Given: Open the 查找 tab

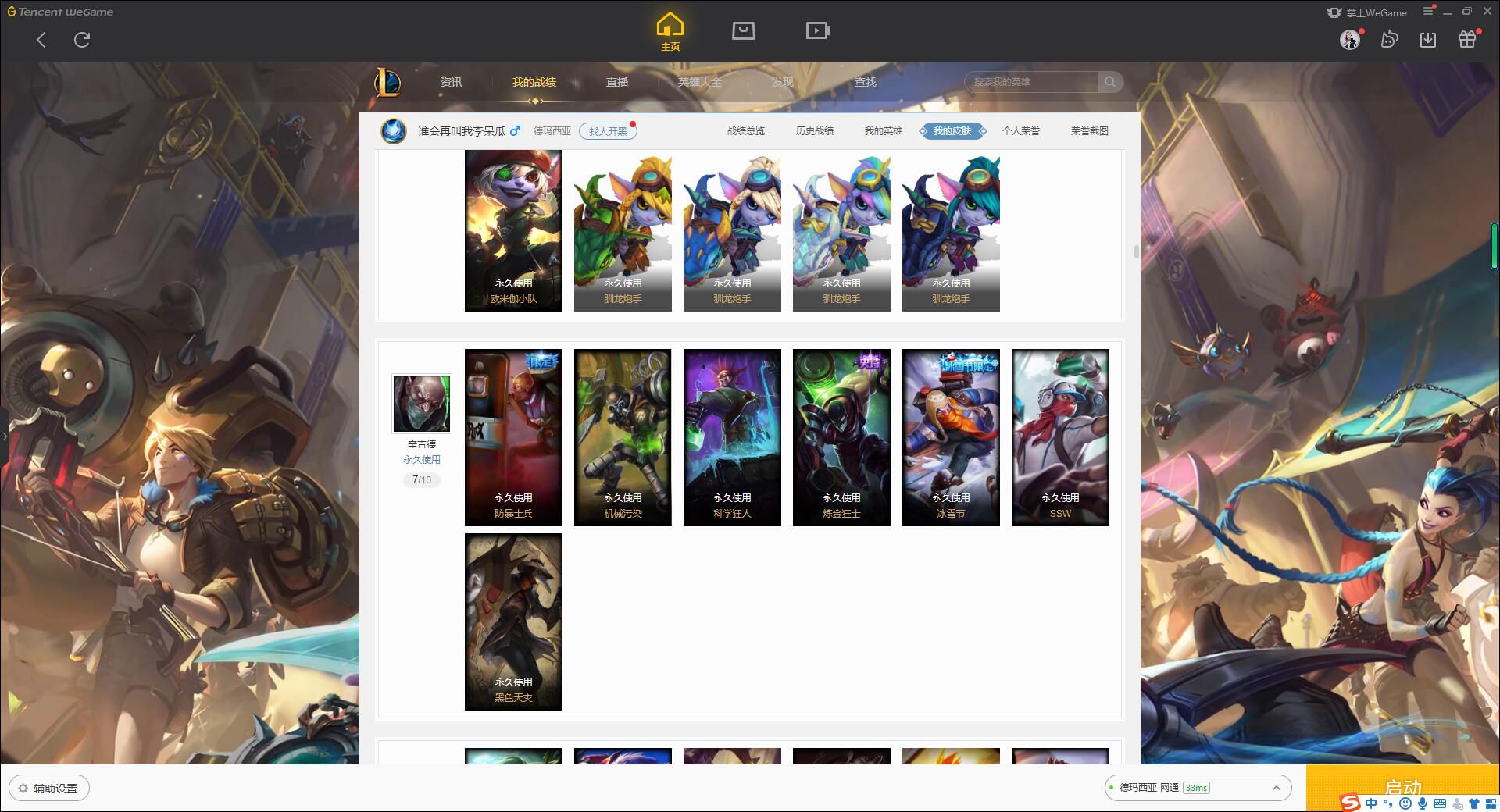Looking at the screenshot, I should pyautogui.click(x=866, y=82).
